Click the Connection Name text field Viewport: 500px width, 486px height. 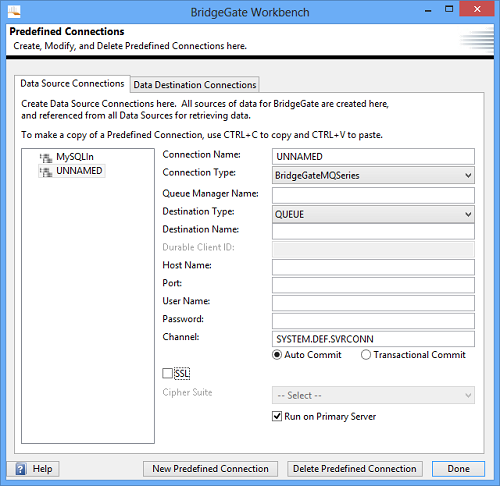tap(373, 156)
